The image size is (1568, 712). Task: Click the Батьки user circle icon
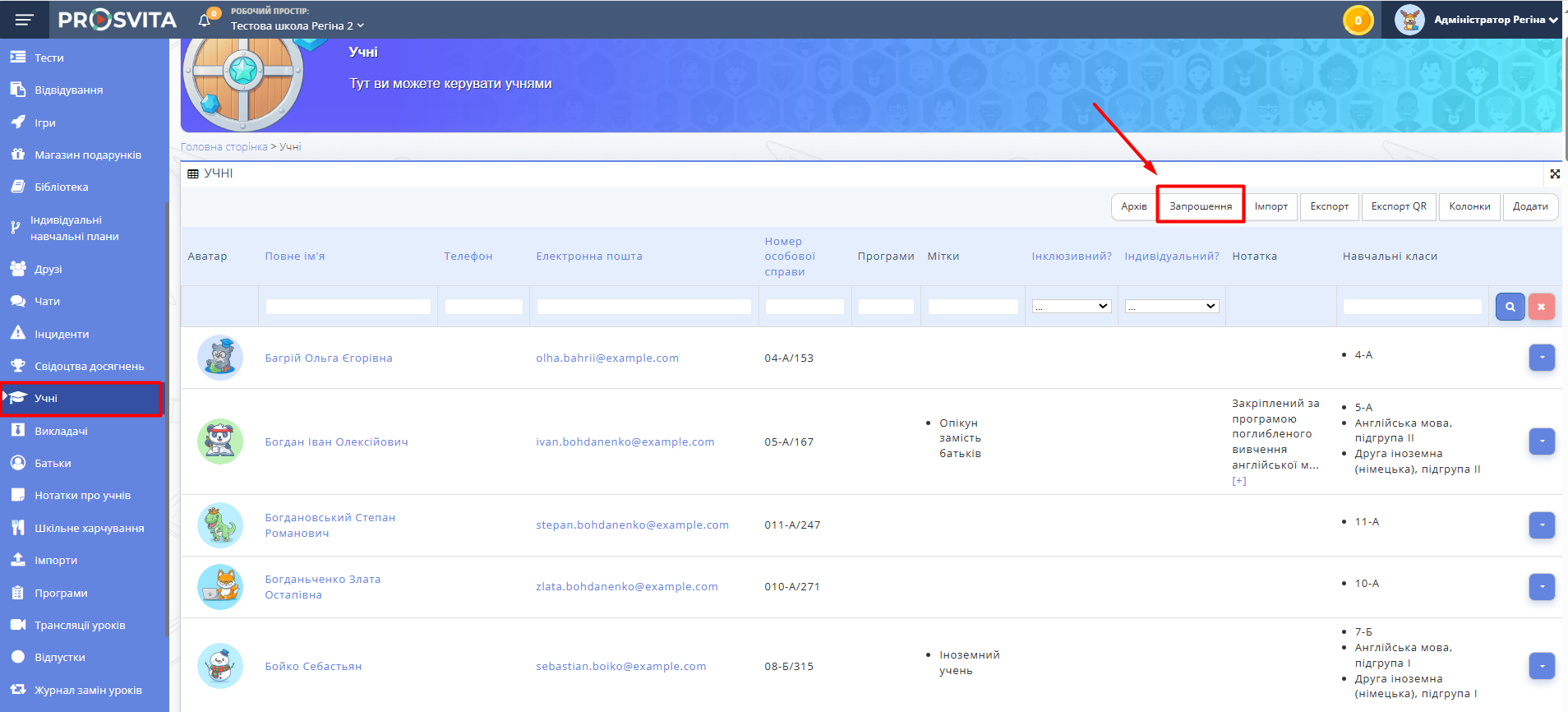pyautogui.click(x=18, y=463)
